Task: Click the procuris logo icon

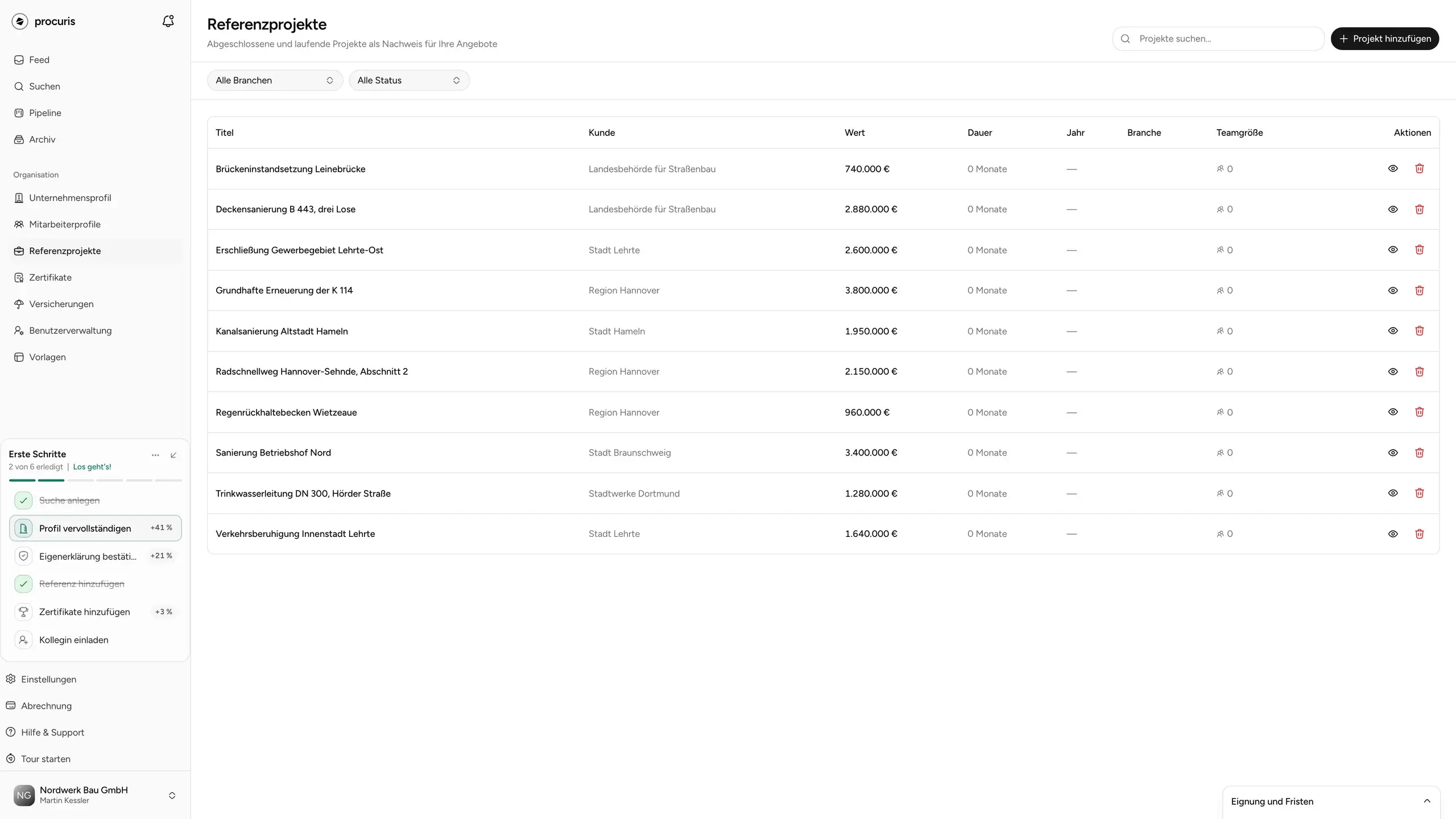Action: [x=20, y=21]
